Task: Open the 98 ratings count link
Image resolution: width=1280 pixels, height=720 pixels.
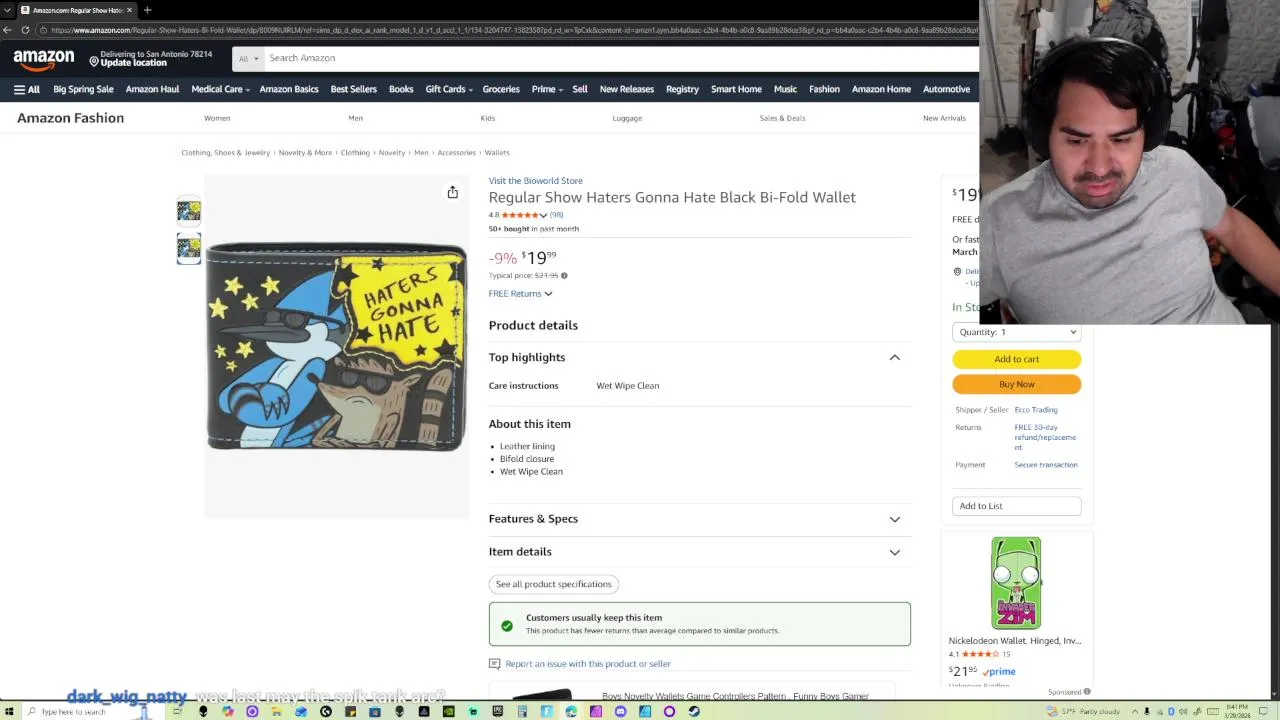Action: (x=556, y=215)
